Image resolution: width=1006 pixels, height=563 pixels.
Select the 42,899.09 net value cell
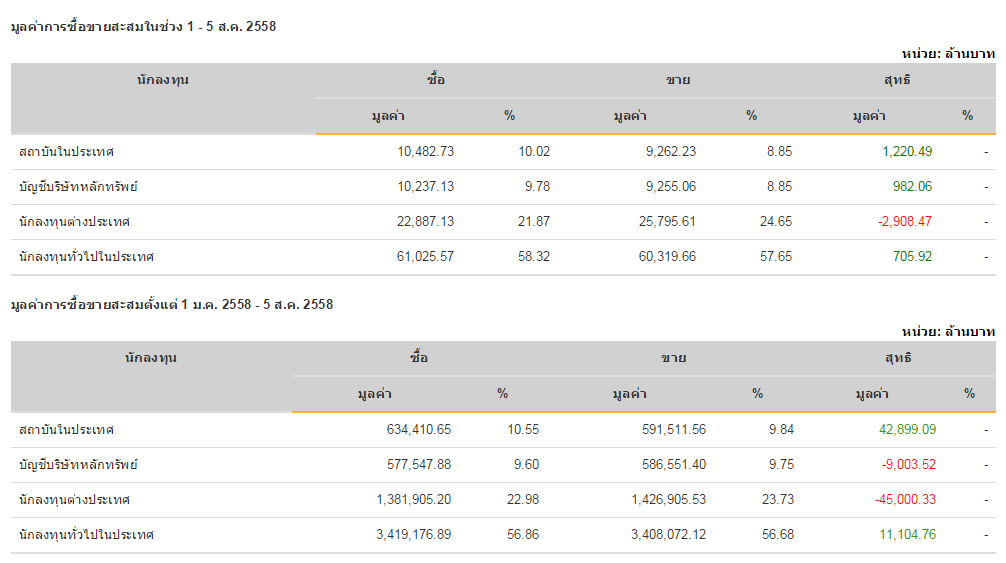click(907, 430)
